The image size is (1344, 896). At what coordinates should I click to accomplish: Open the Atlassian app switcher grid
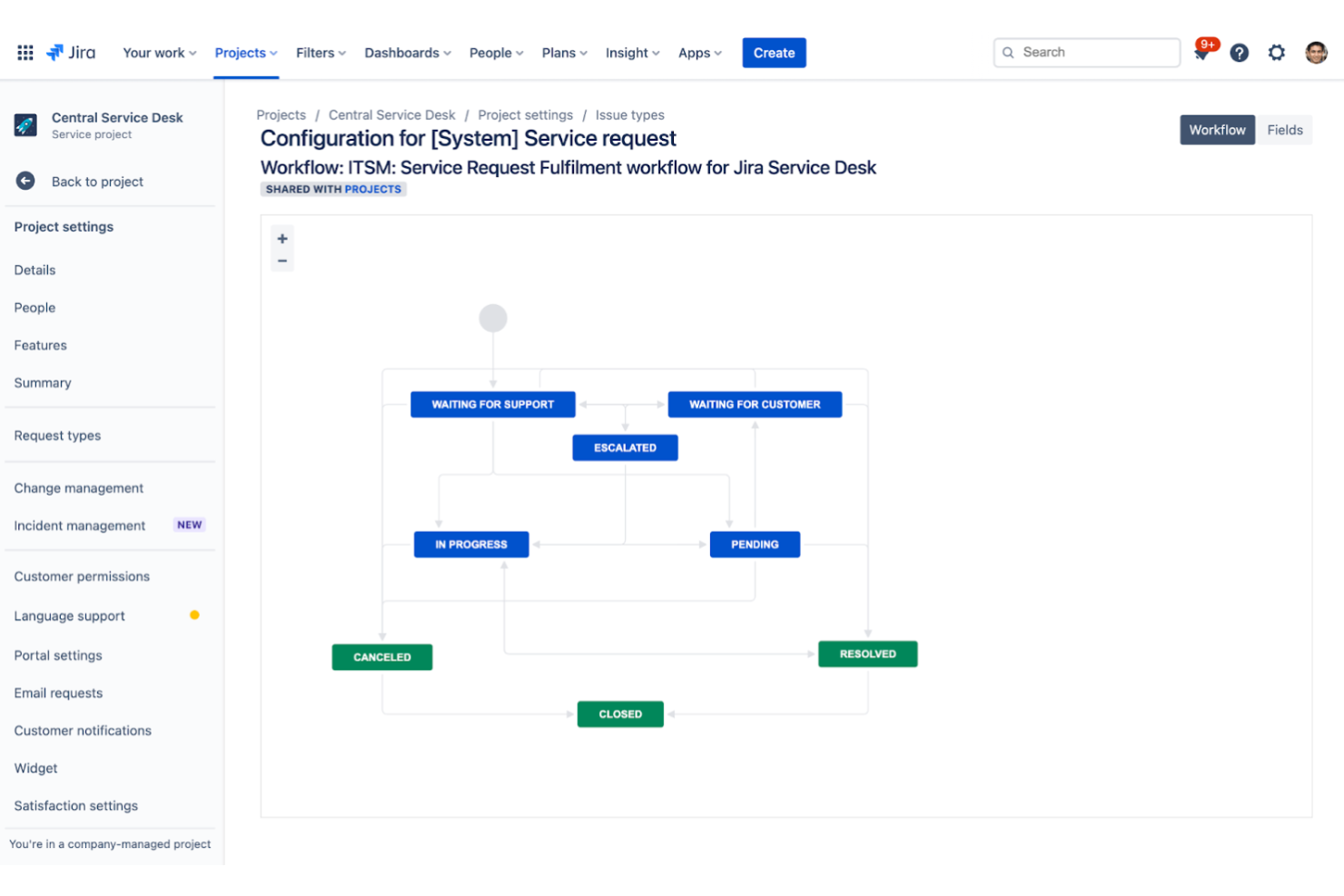pos(25,52)
